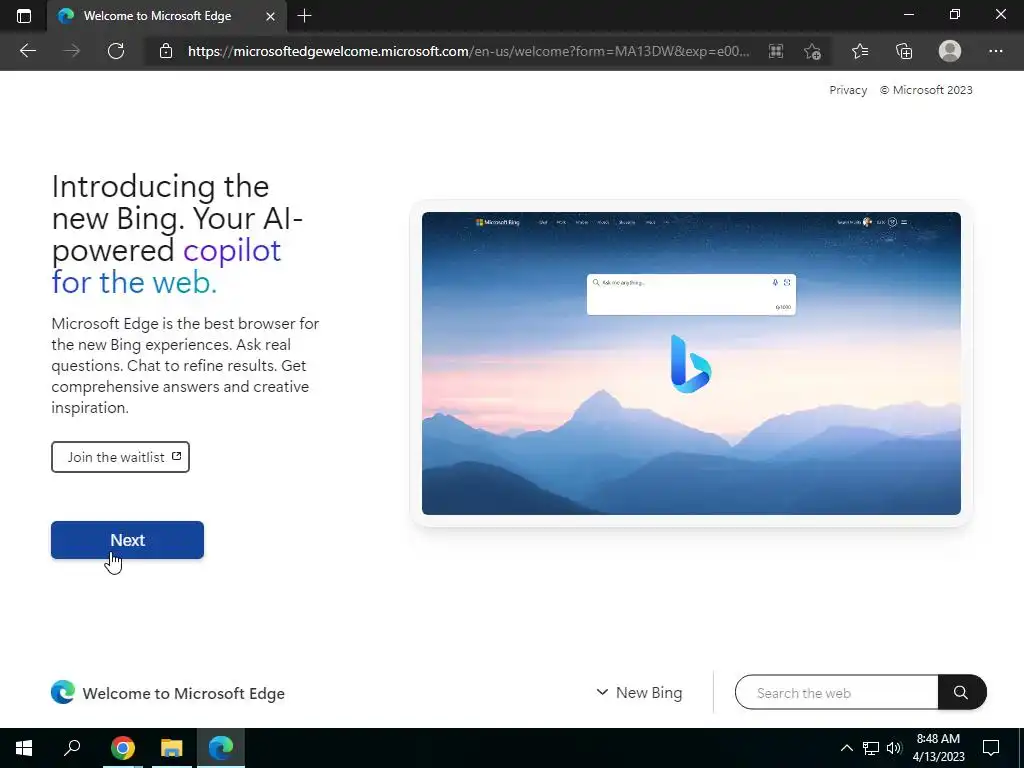The width and height of the screenshot is (1024, 768).
Task: Click the 'Introducing the new Bing' heading
Action: point(177,234)
